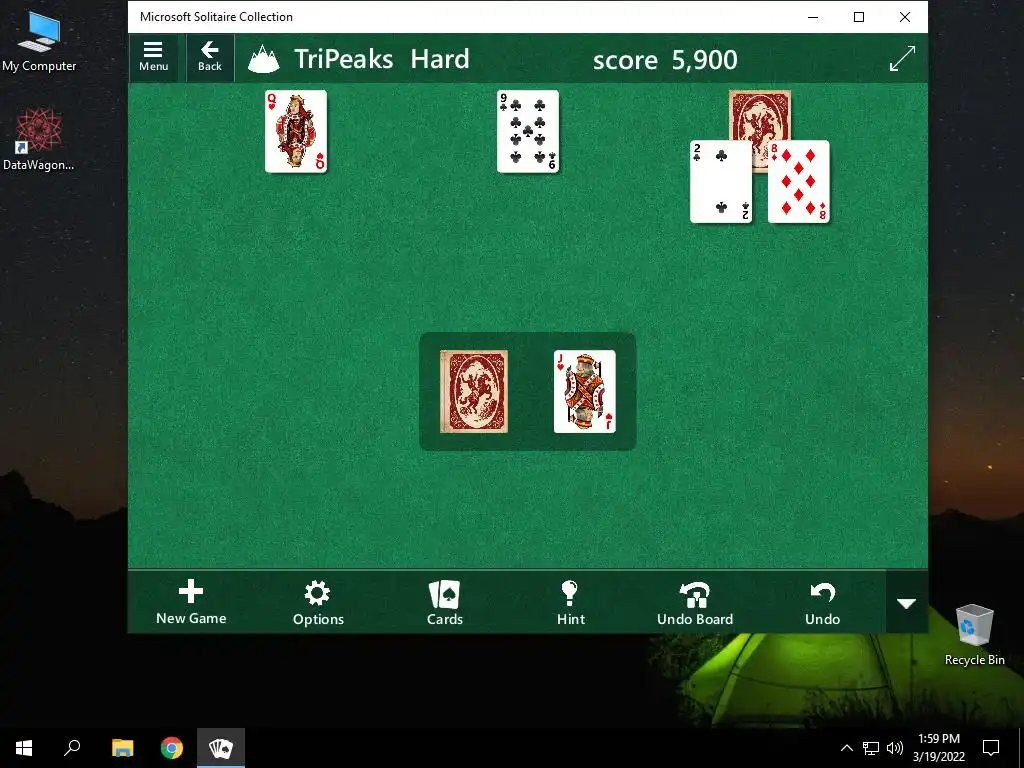Image resolution: width=1024 pixels, height=768 pixels.
Task: Draw a card from the face-down stock pile
Action: (x=474, y=391)
